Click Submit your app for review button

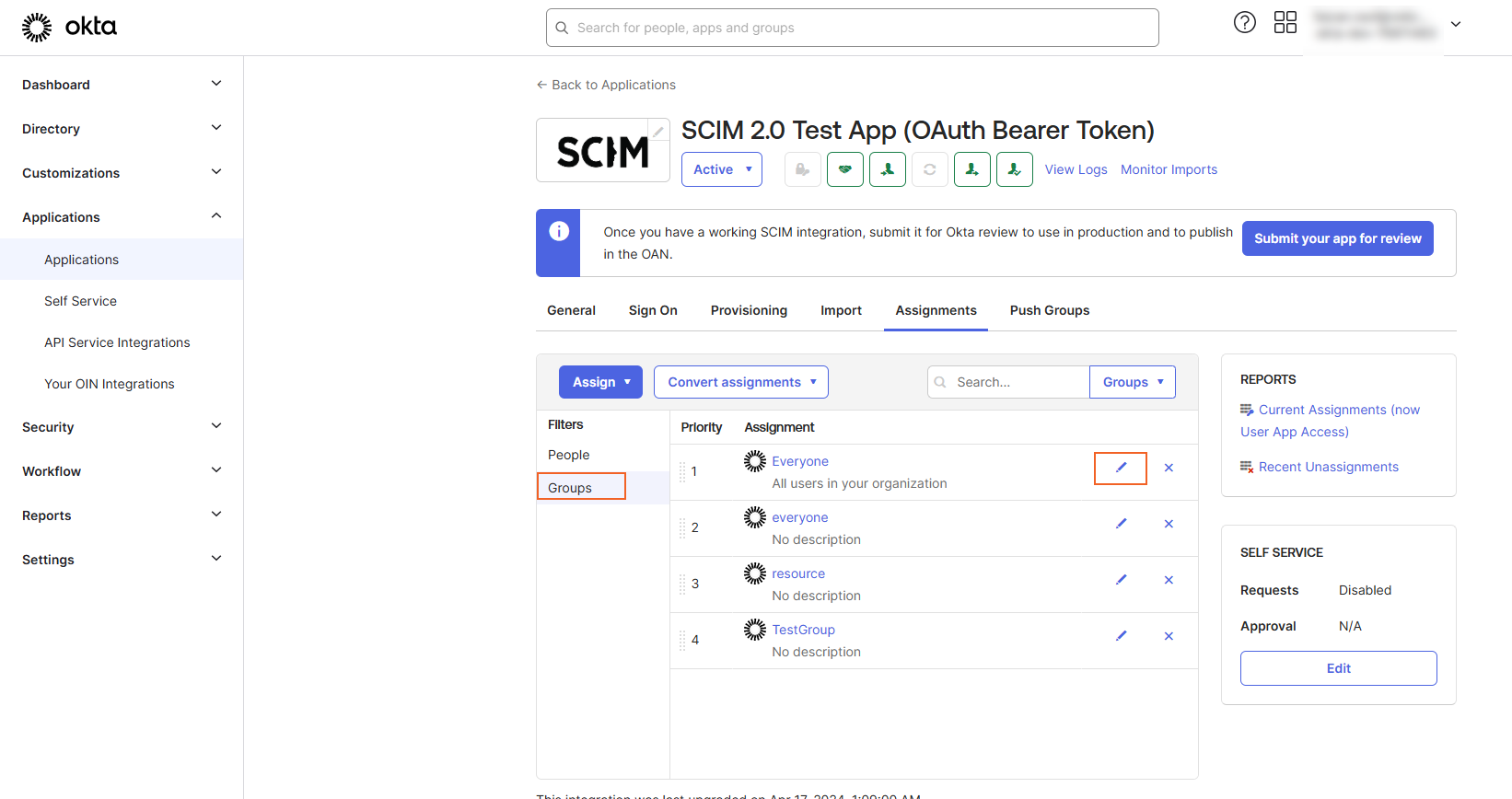pos(1337,238)
